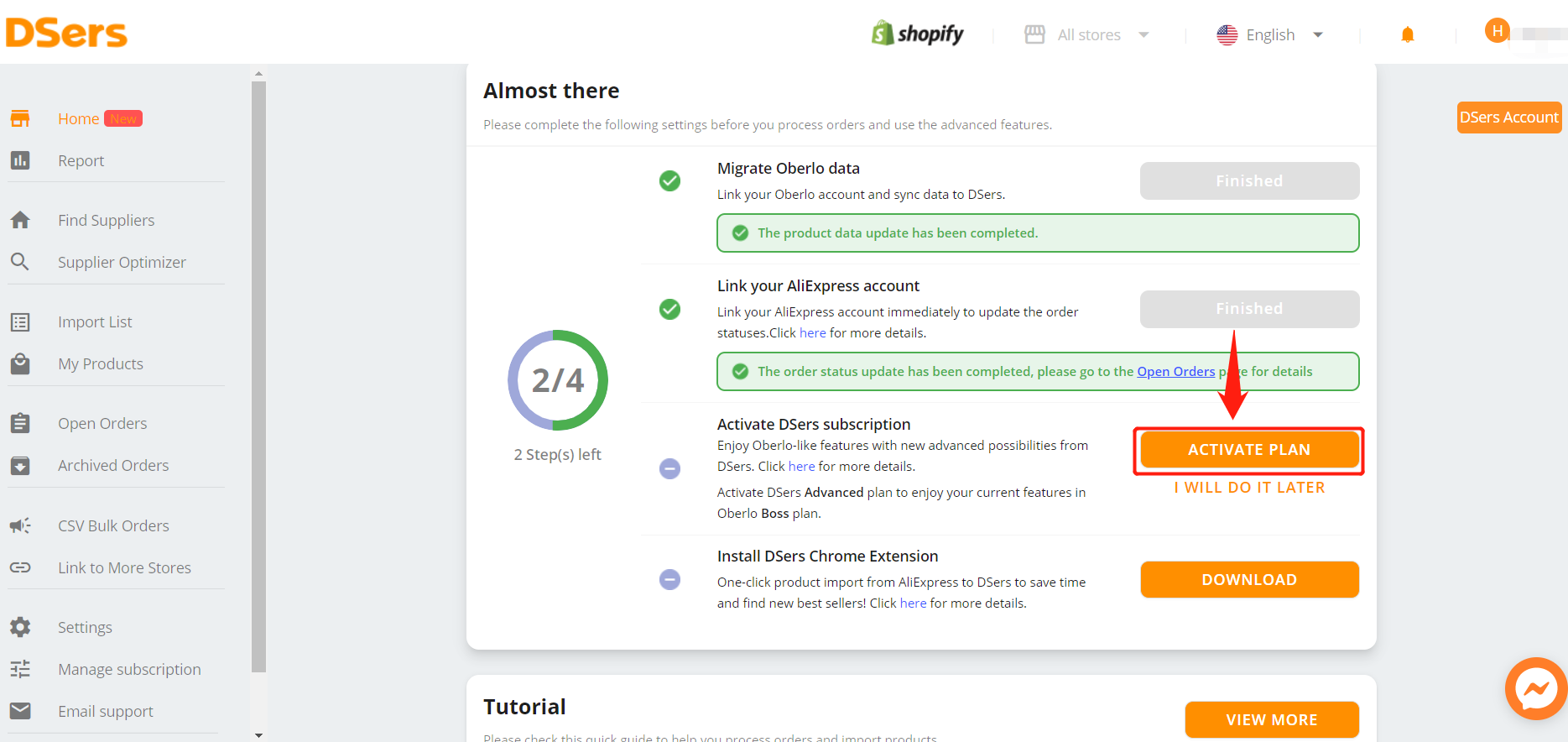Click the Supplier Optimizer magnifier icon
The height and width of the screenshot is (742, 1568).
pyautogui.click(x=20, y=262)
